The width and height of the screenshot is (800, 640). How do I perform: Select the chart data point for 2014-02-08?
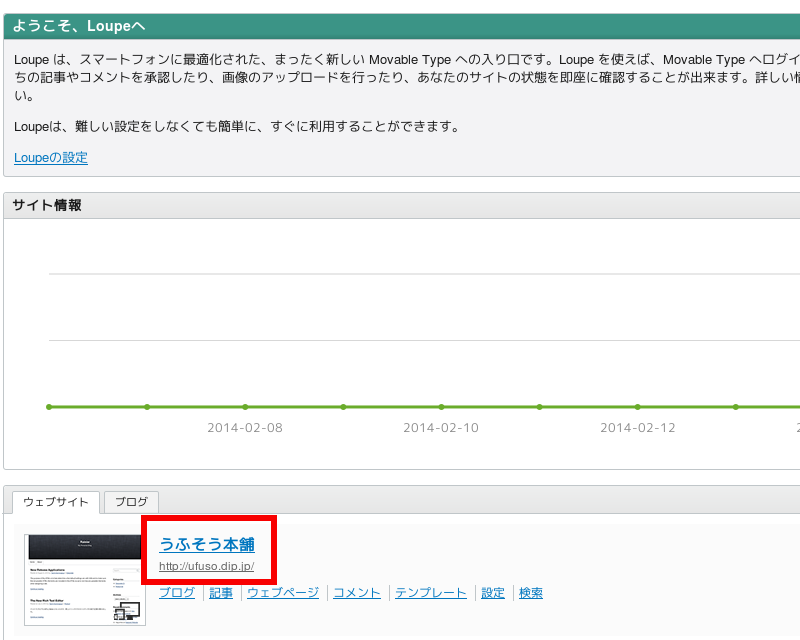[245, 407]
